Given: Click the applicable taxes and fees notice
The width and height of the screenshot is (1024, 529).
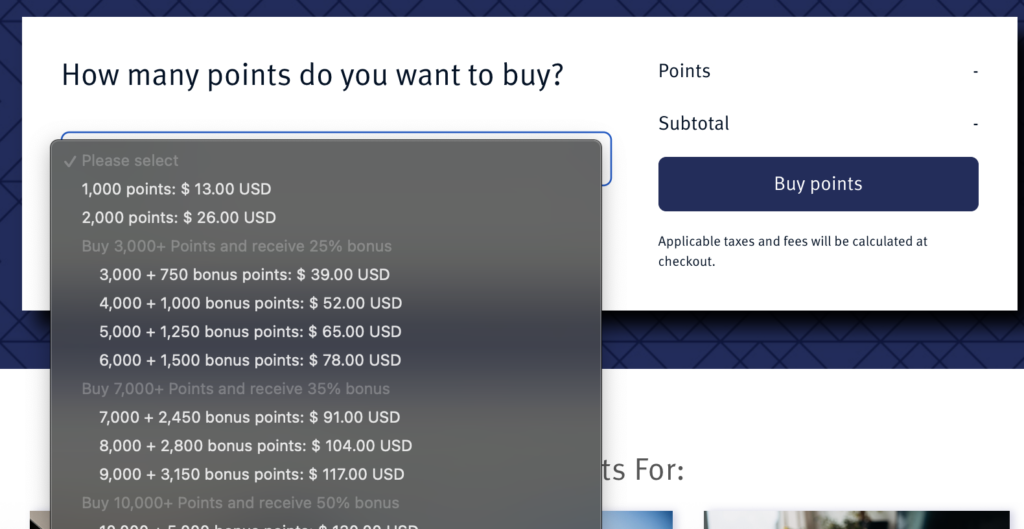Looking at the screenshot, I should click(793, 251).
